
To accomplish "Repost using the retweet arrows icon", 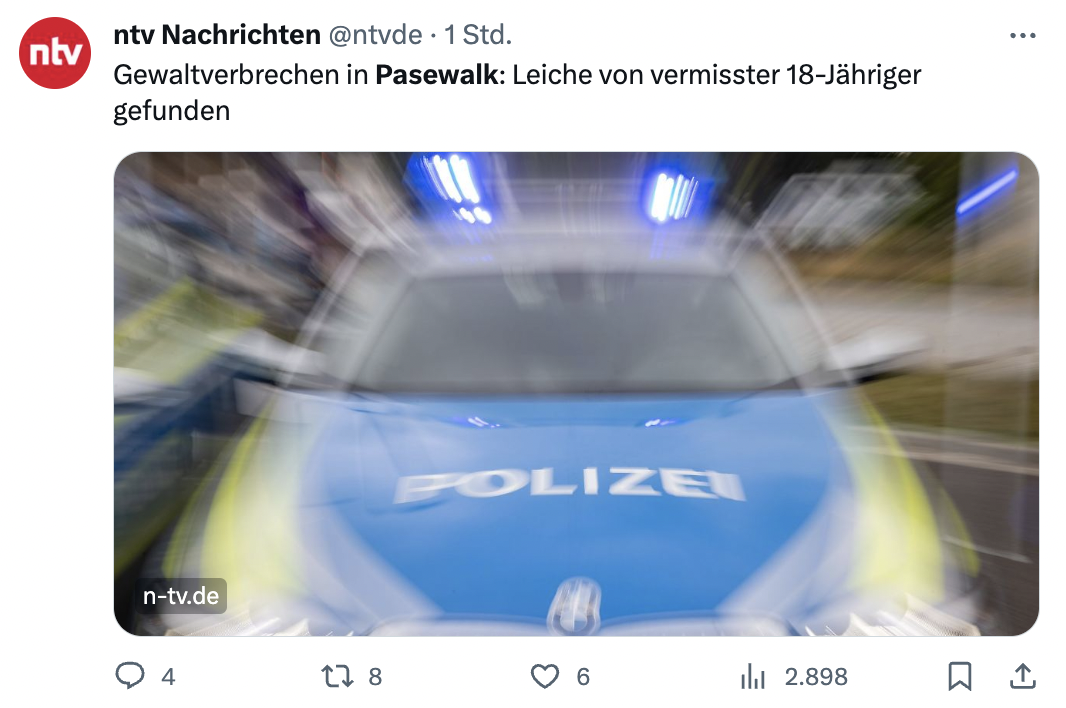I will pyautogui.click(x=337, y=677).
